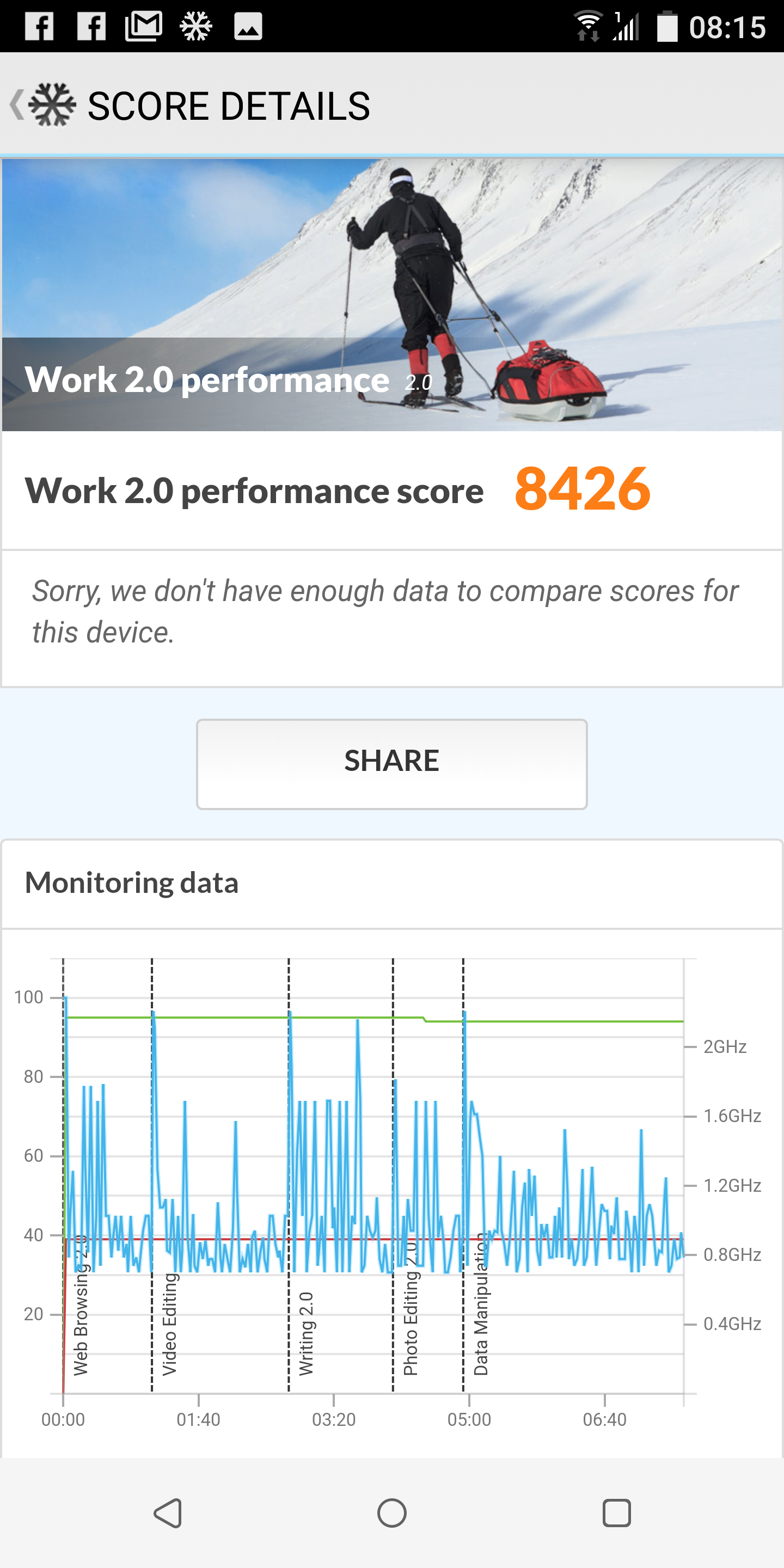Tap the first Facebook notification icon

tap(40, 27)
